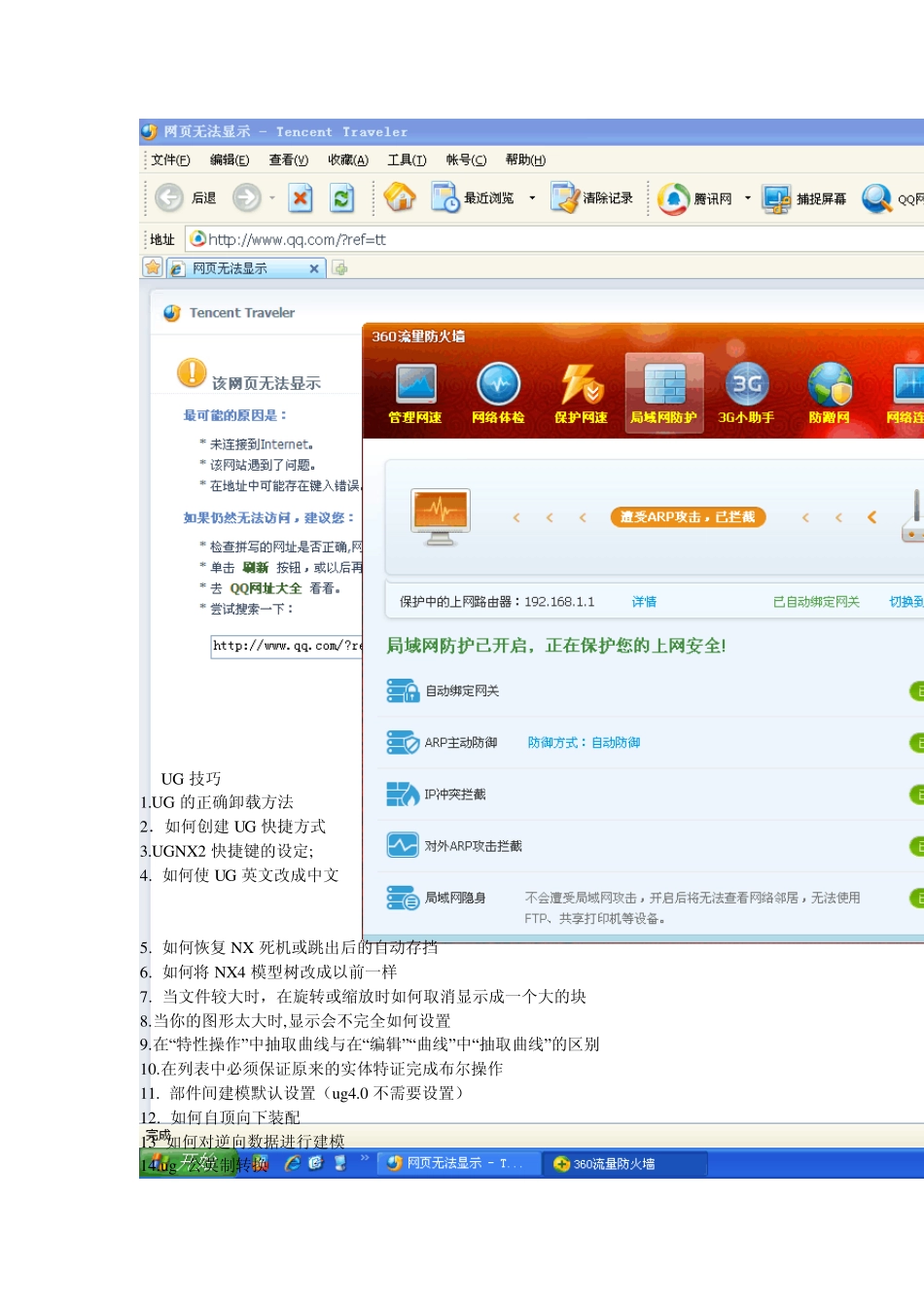Open the 详情 link for router
This screenshot has height=1307, width=924.
644,602
